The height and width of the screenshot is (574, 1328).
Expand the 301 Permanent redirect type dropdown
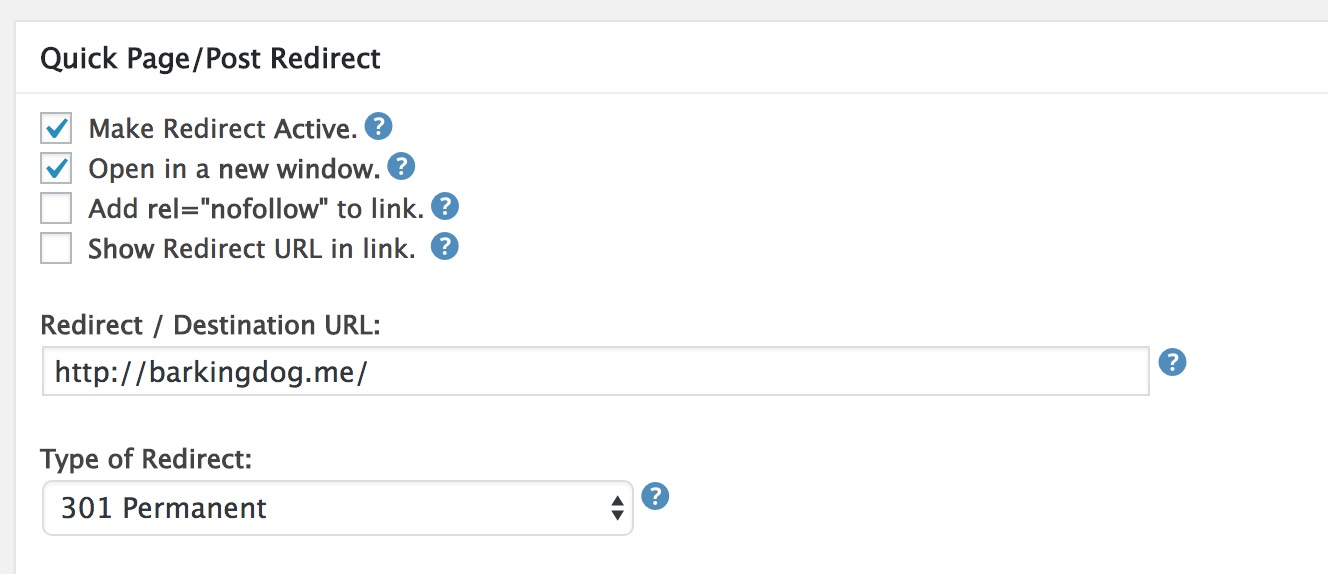(337, 508)
